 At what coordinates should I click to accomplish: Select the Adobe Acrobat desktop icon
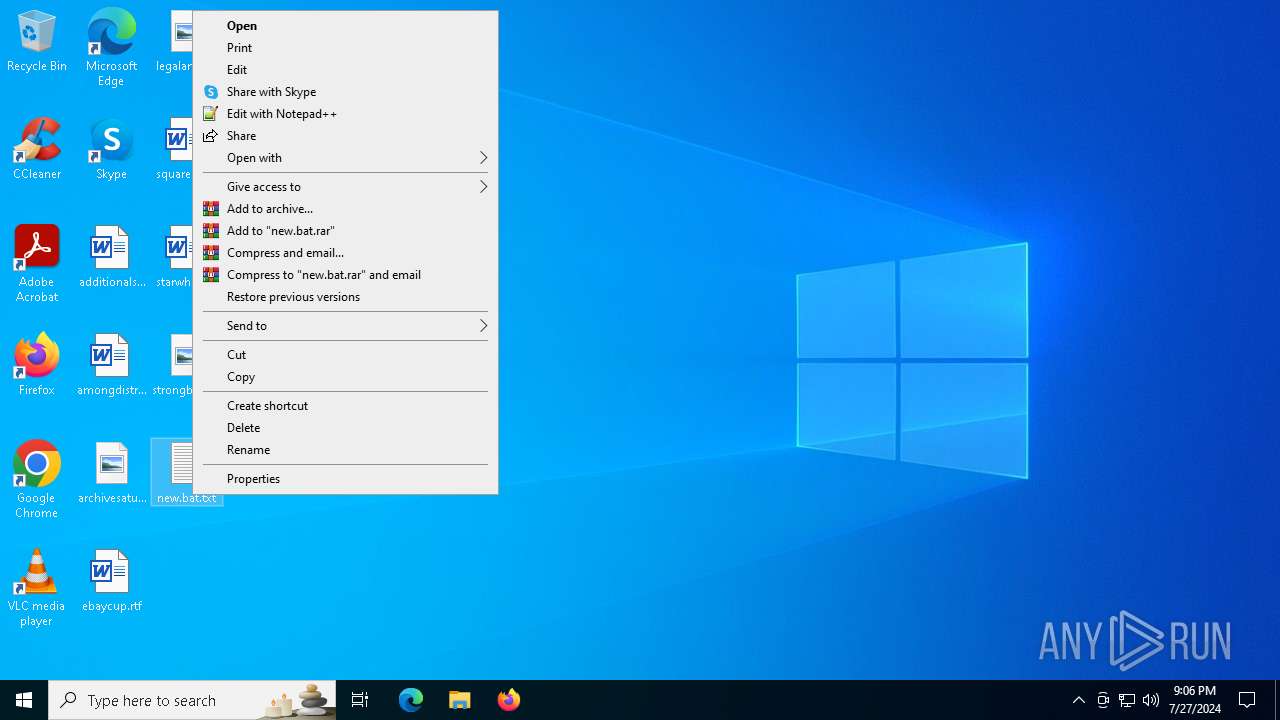[37, 264]
